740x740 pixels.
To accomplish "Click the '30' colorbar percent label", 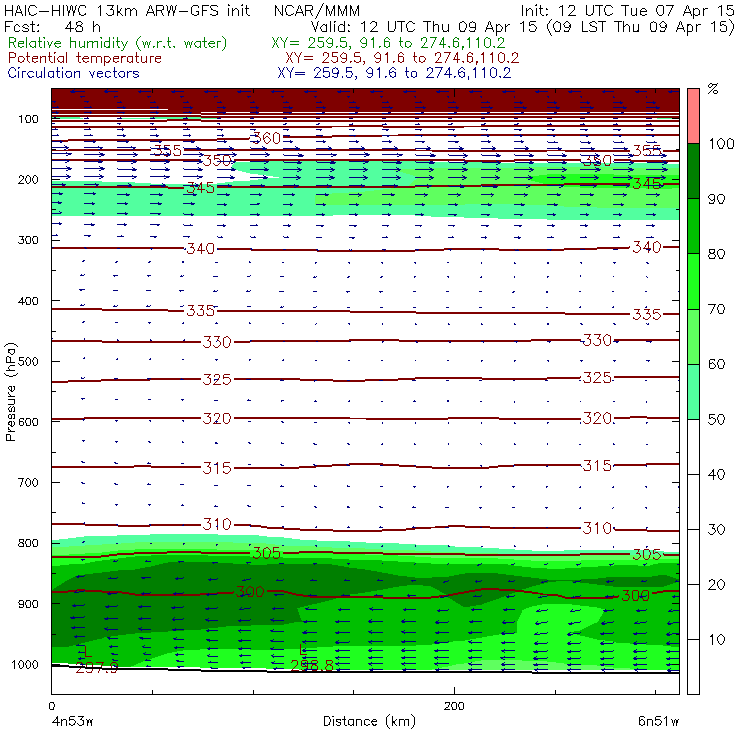I will coord(716,530).
